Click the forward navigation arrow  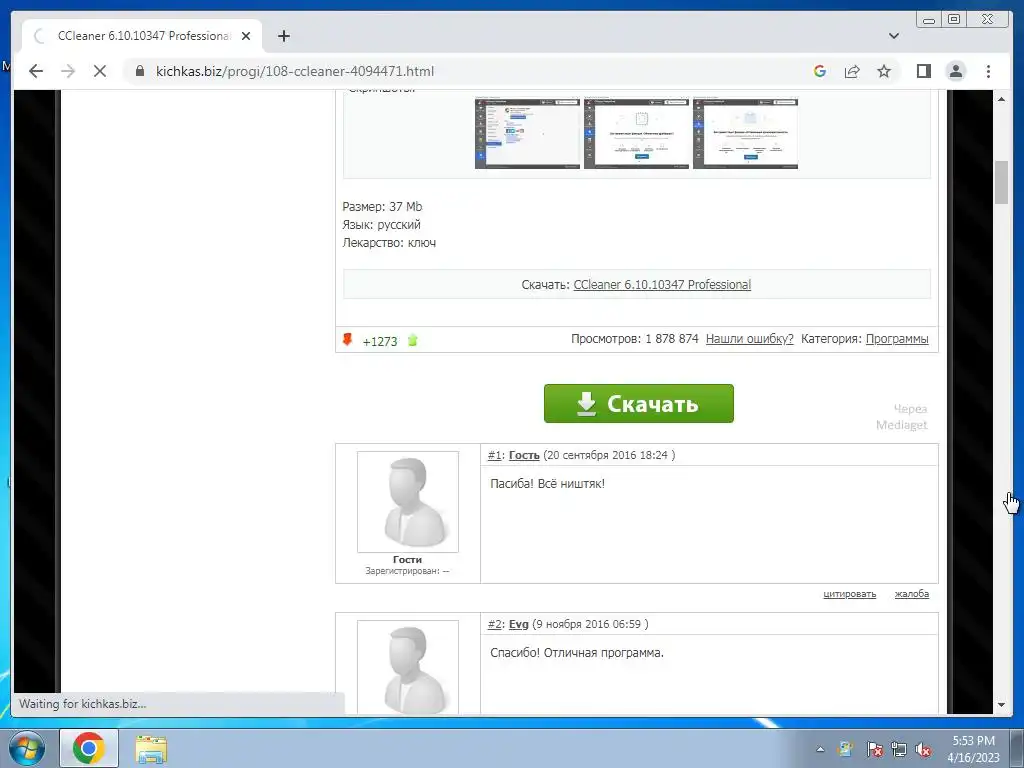pyautogui.click(x=68, y=71)
